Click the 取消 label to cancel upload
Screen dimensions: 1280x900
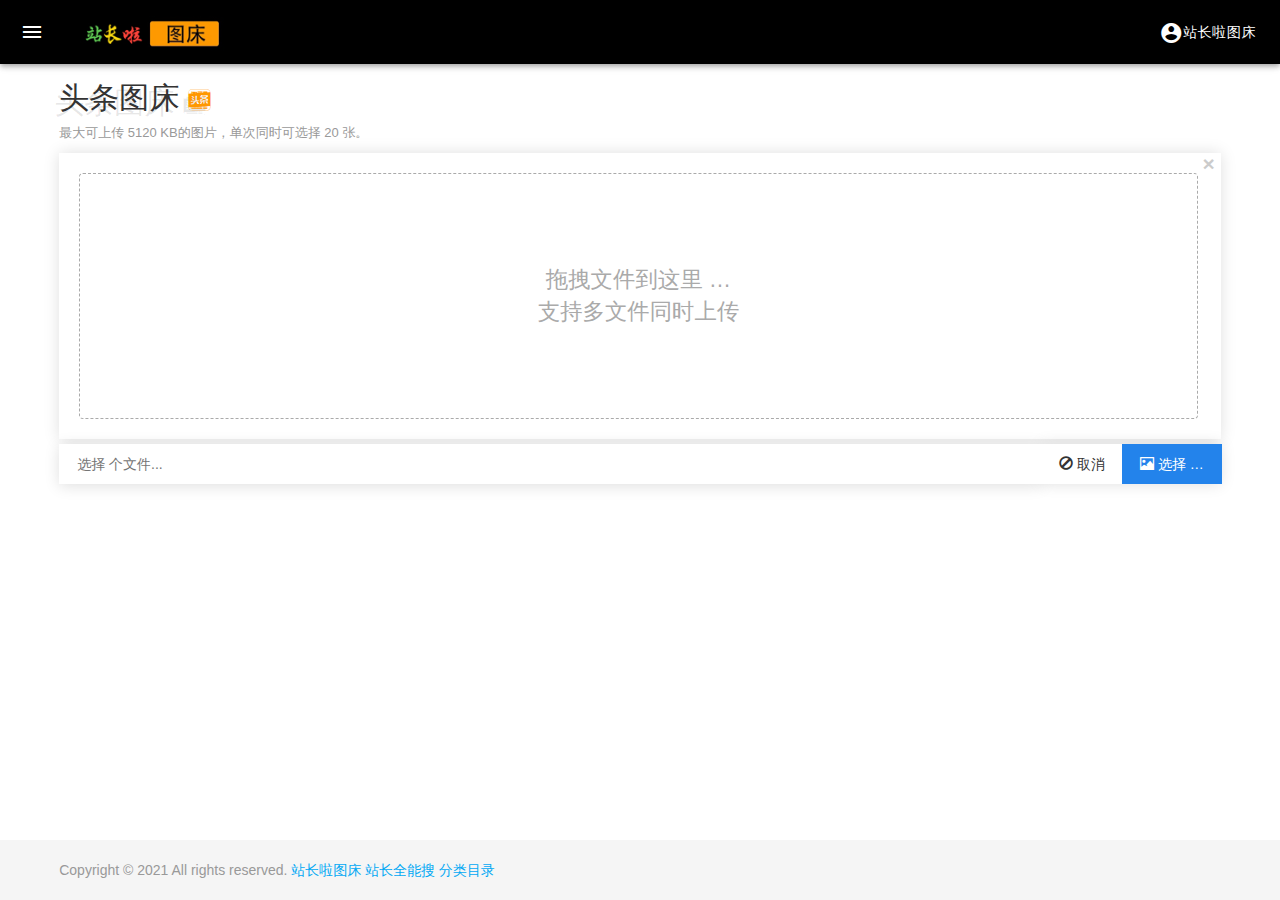coord(1091,464)
